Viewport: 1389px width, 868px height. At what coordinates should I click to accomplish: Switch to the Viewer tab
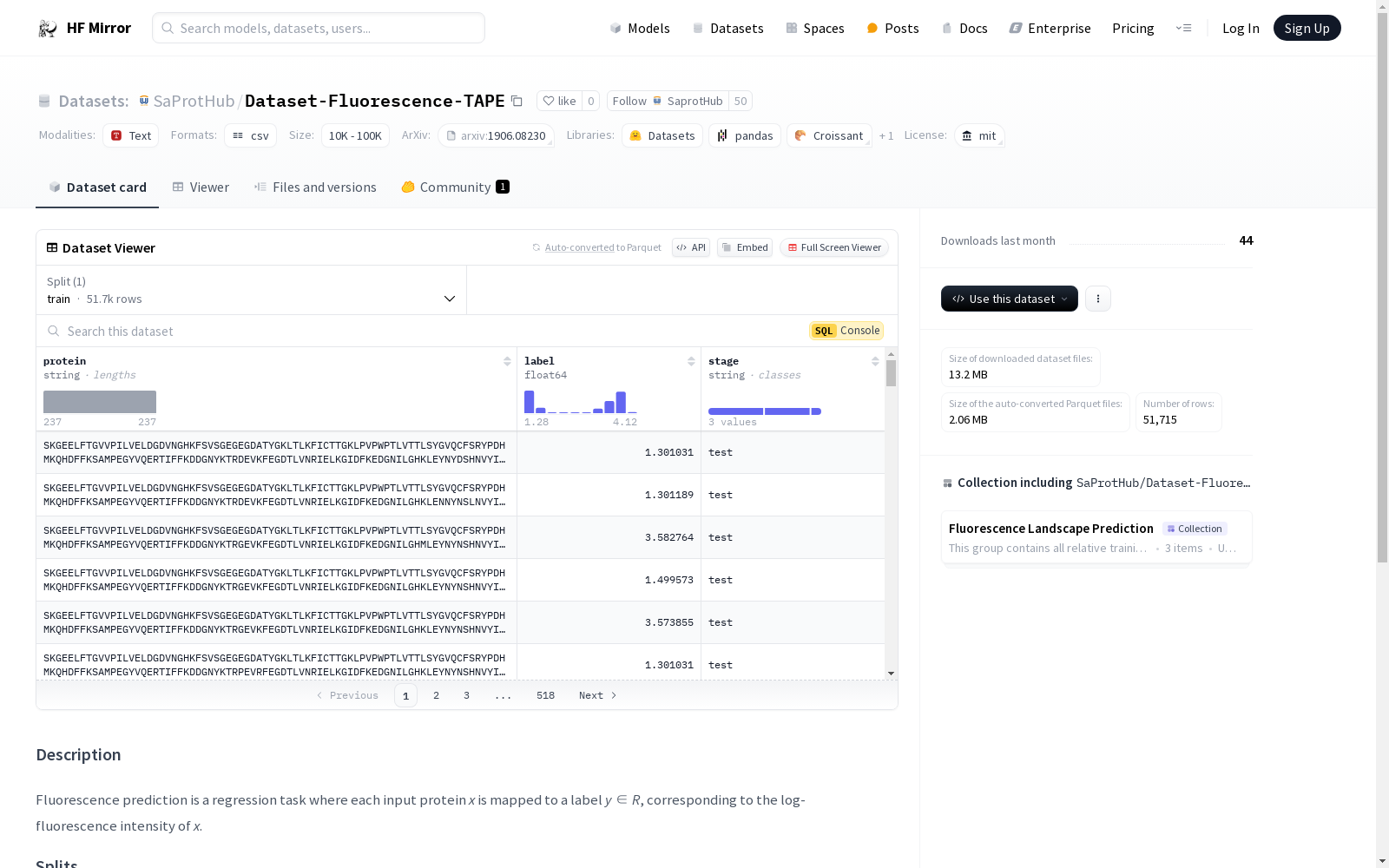click(201, 187)
